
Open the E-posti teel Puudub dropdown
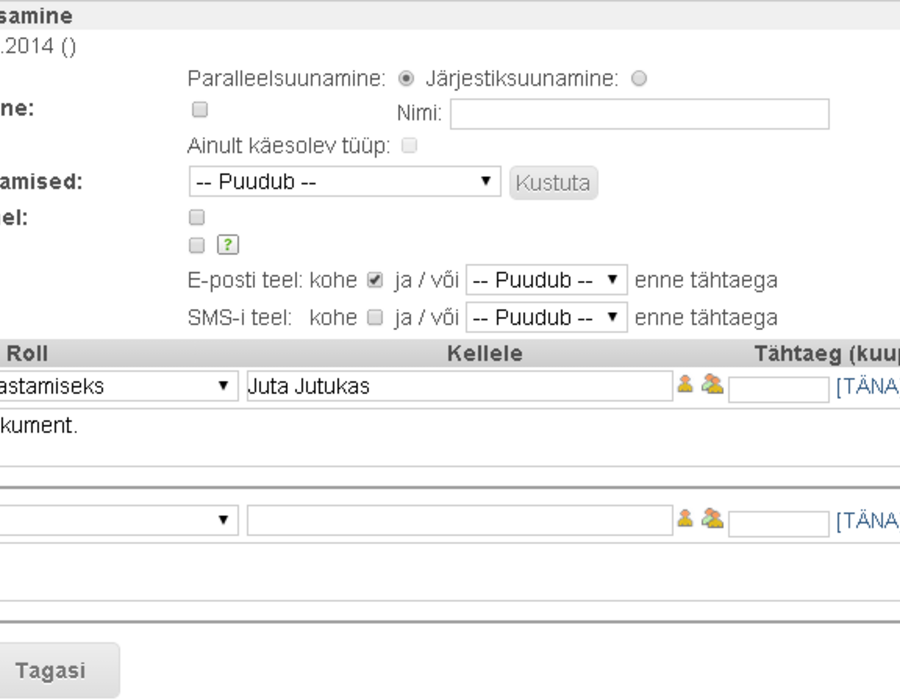tap(546, 280)
